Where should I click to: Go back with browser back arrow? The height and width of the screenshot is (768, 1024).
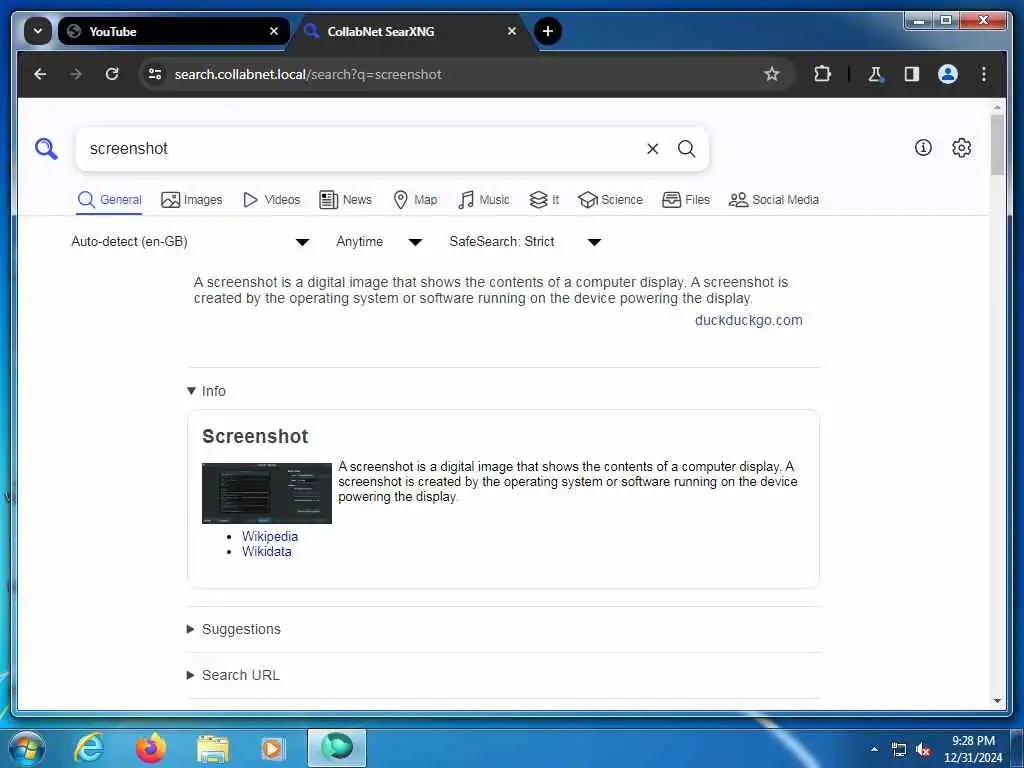click(x=40, y=74)
